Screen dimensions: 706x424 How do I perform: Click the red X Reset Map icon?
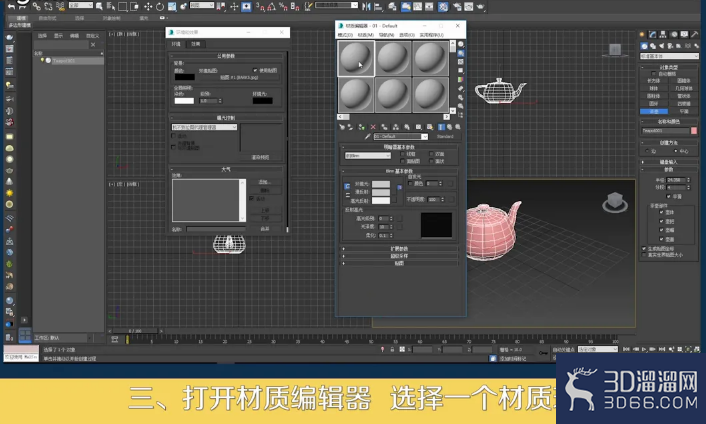(373, 127)
